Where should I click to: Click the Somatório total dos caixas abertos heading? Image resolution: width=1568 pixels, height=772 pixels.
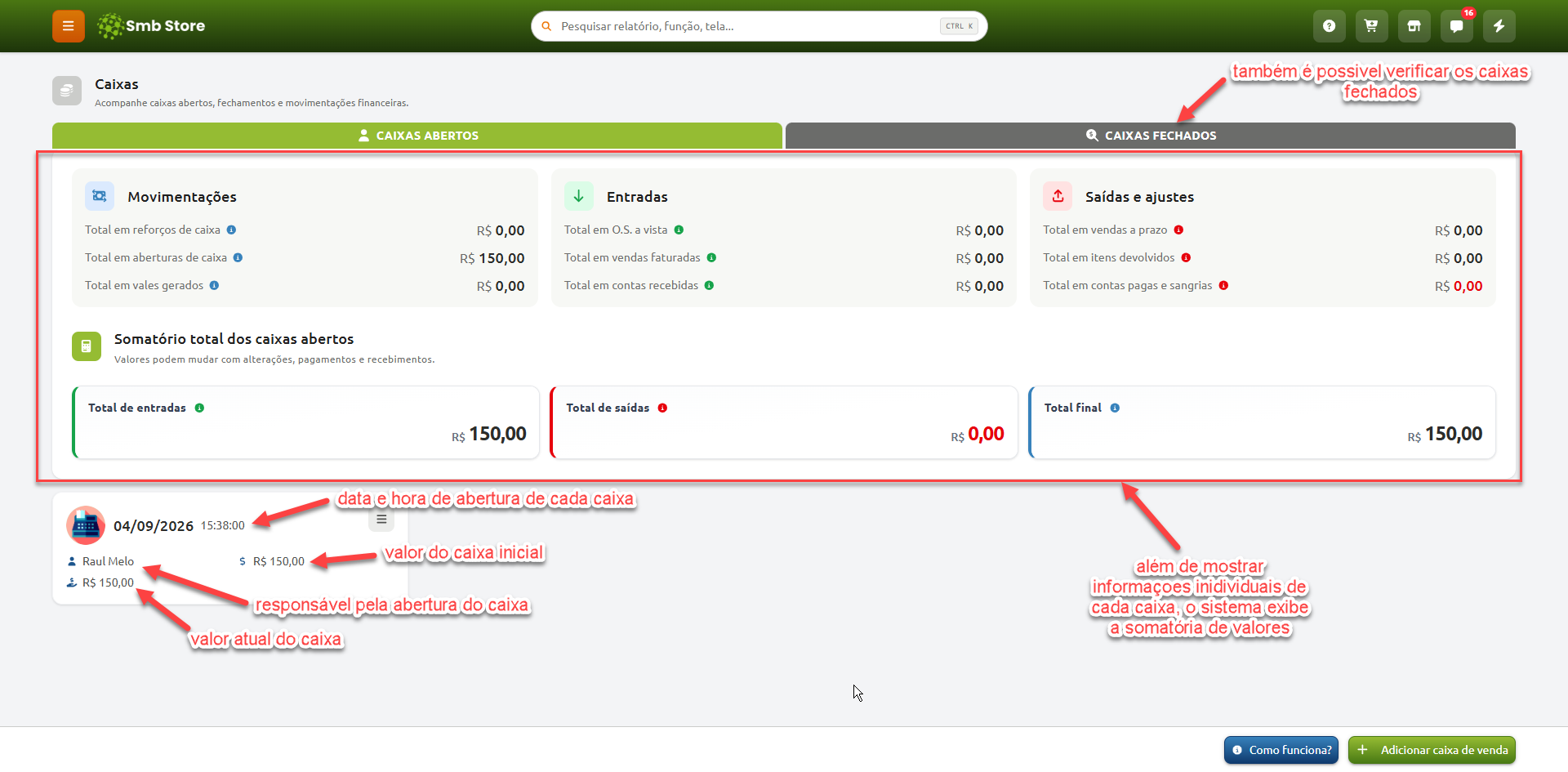(x=234, y=339)
